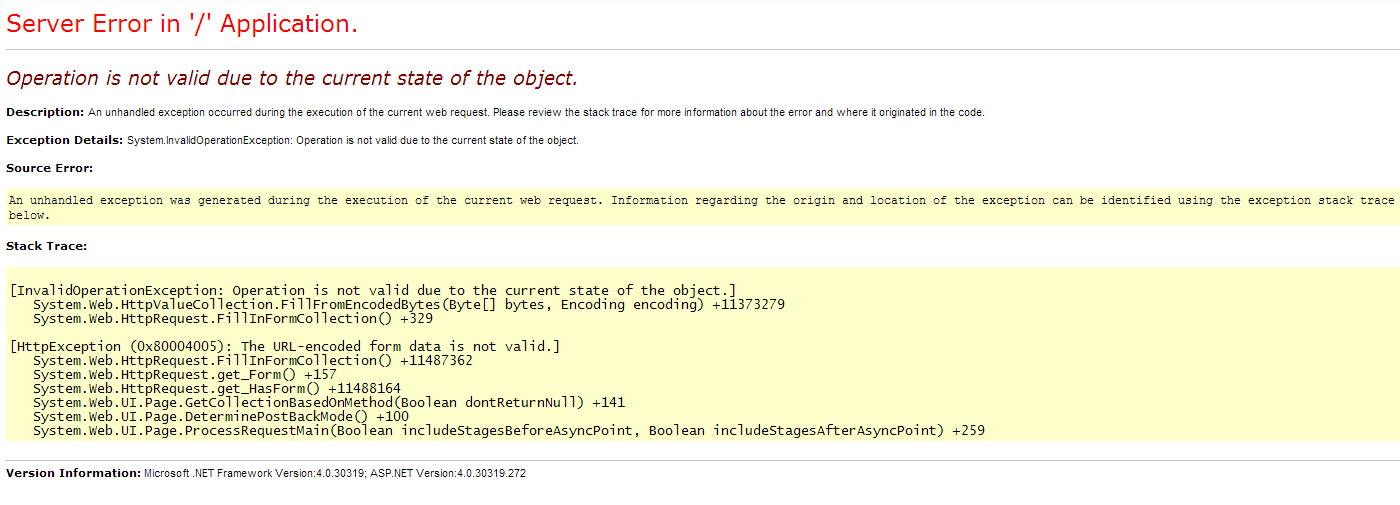Click the HttpRequest.get_HasForm() stack trace line

tap(217, 388)
